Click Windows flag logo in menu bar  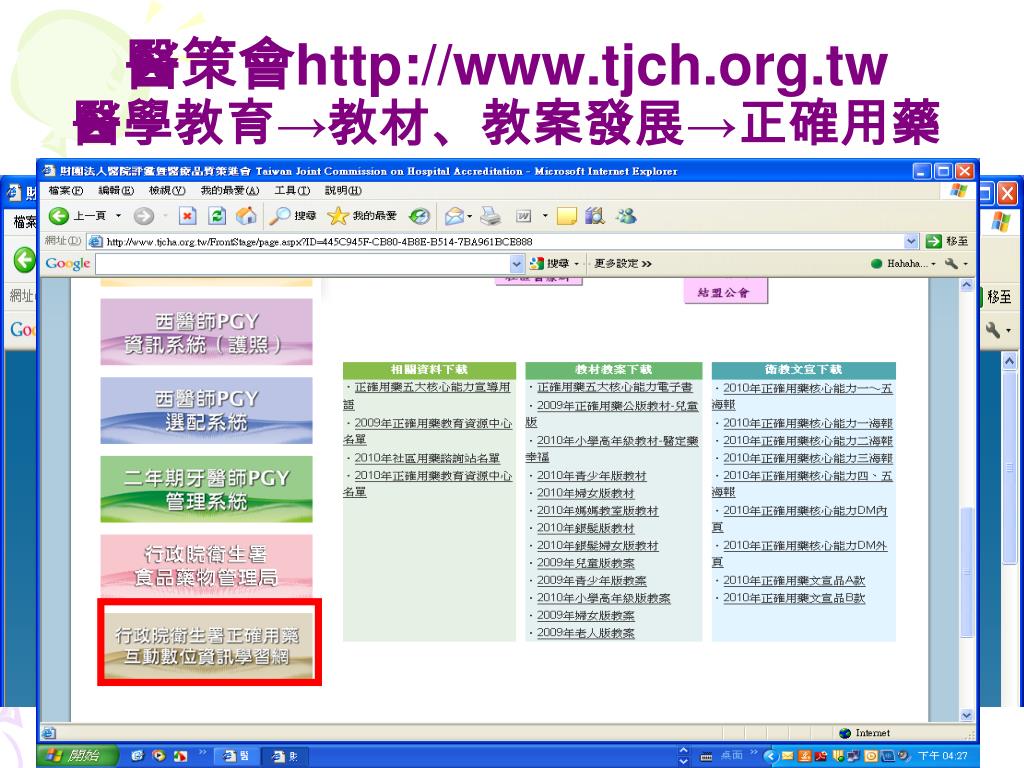958,190
